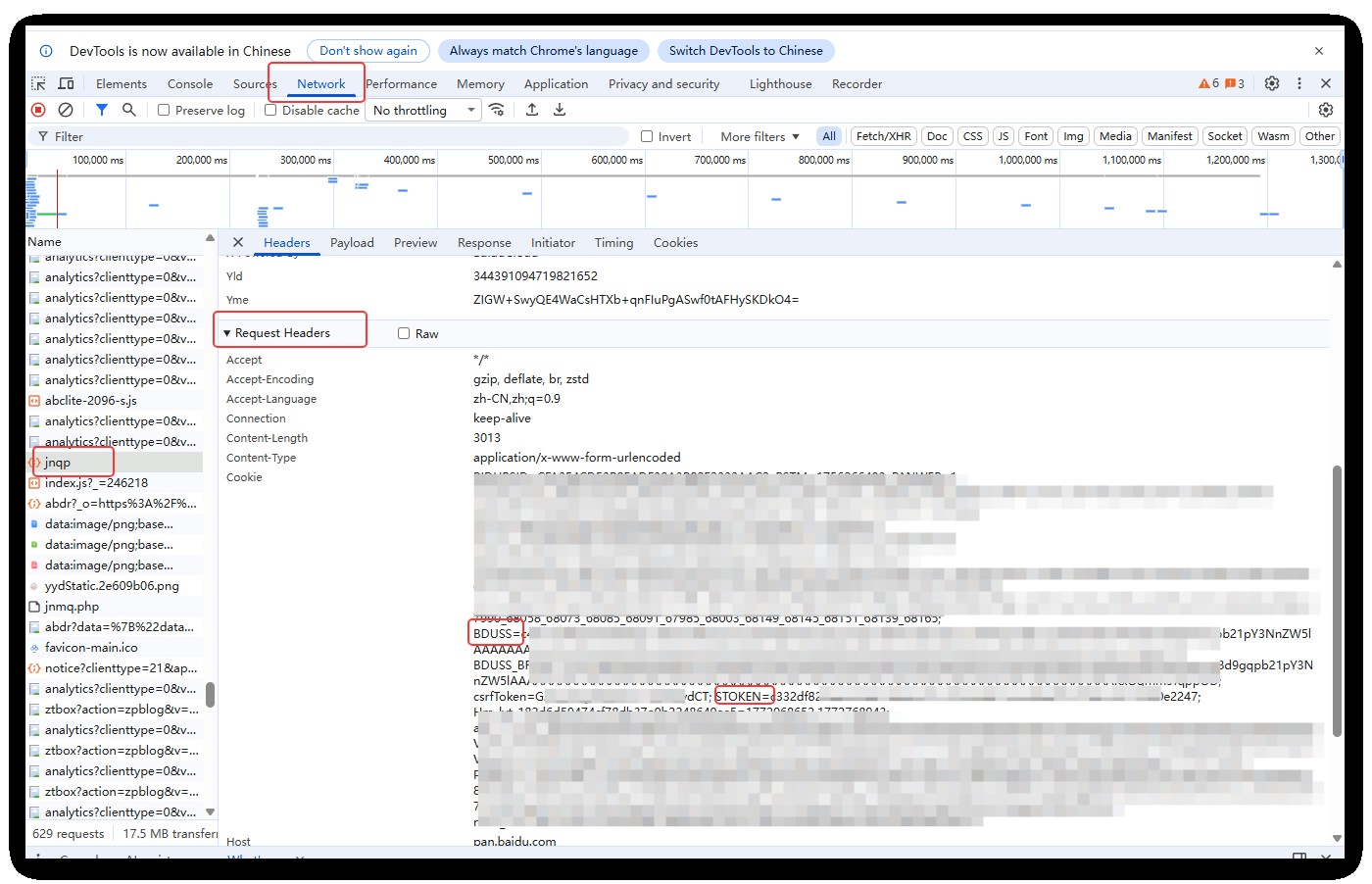The image size is (1372, 884).
Task: Enable the Preserve log checkbox
Action: [x=164, y=111]
